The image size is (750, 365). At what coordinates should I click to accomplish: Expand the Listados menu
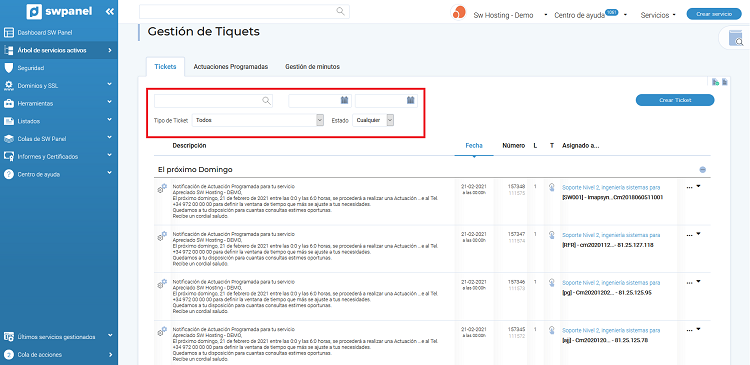coord(29,121)
